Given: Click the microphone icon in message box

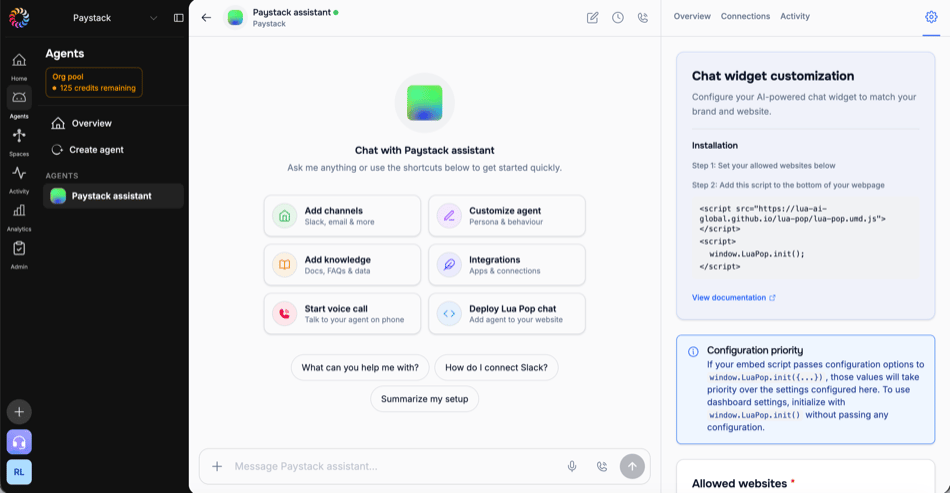Looking at the screenshot, I should 572,466.
